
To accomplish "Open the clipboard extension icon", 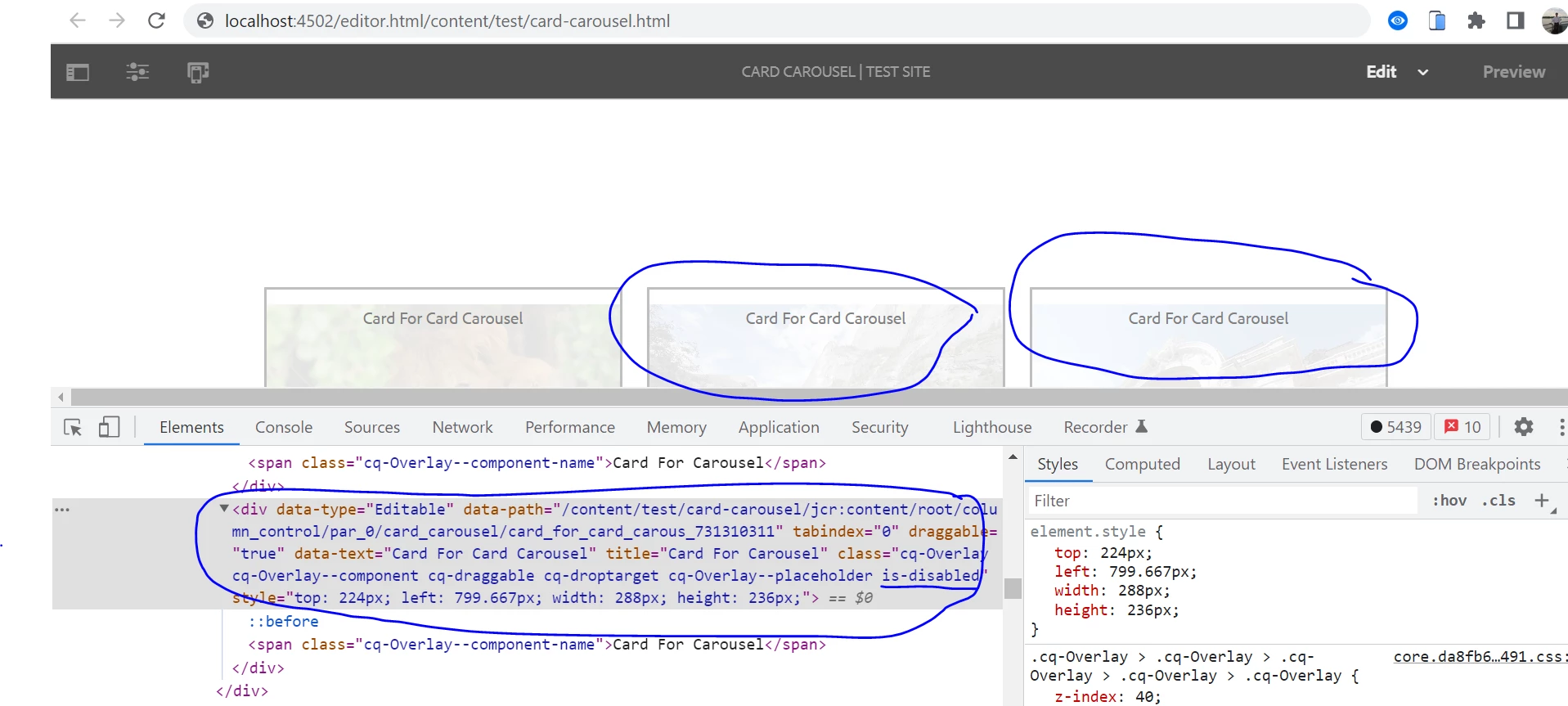I will (1437, 20).
